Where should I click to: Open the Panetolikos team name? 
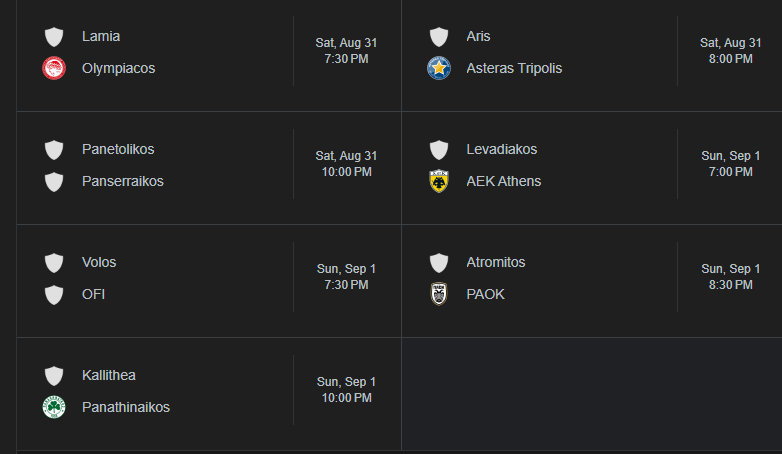pos(118,149)
